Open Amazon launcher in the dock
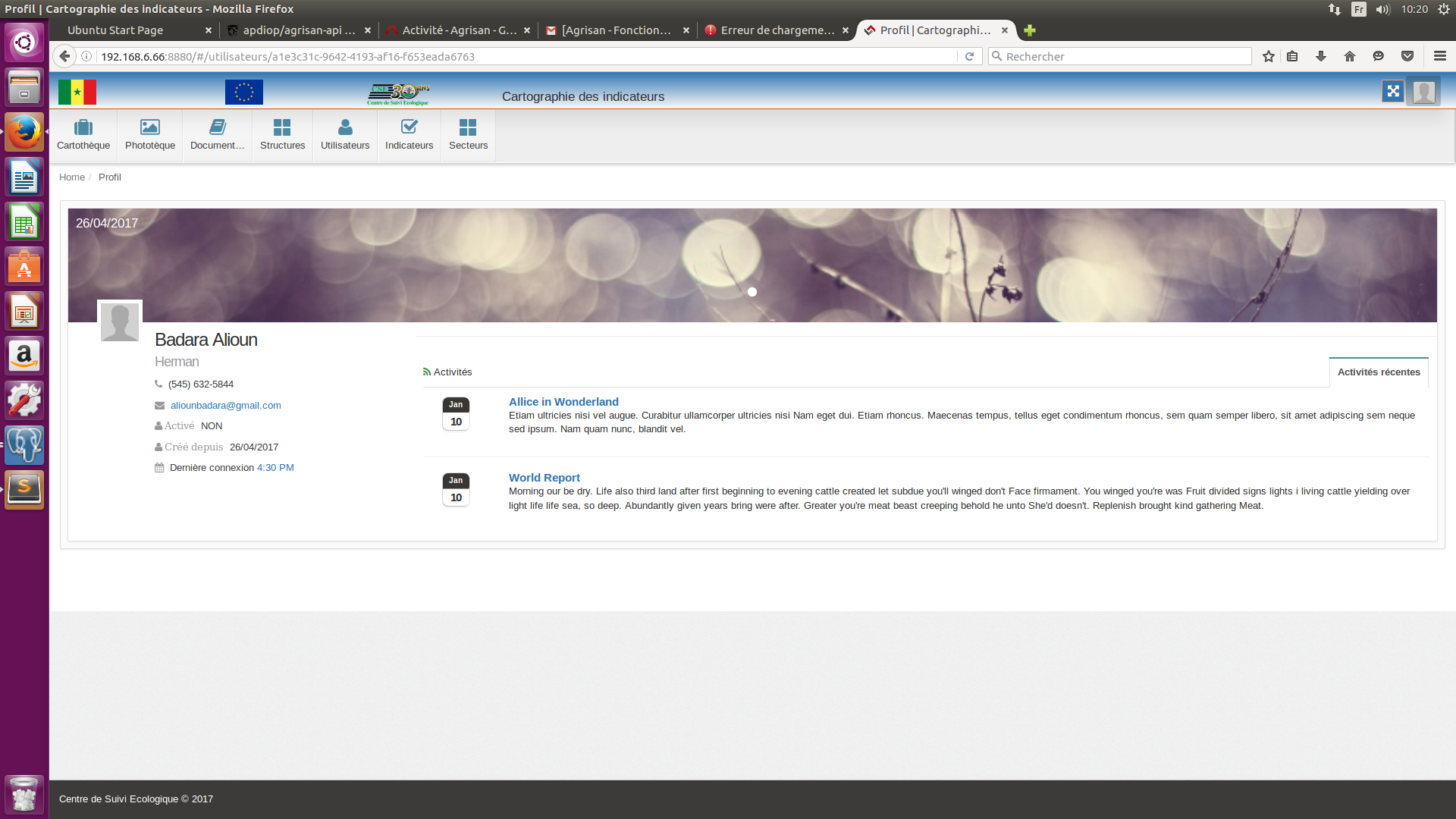 pyautogui.click(x=24, y=356)
